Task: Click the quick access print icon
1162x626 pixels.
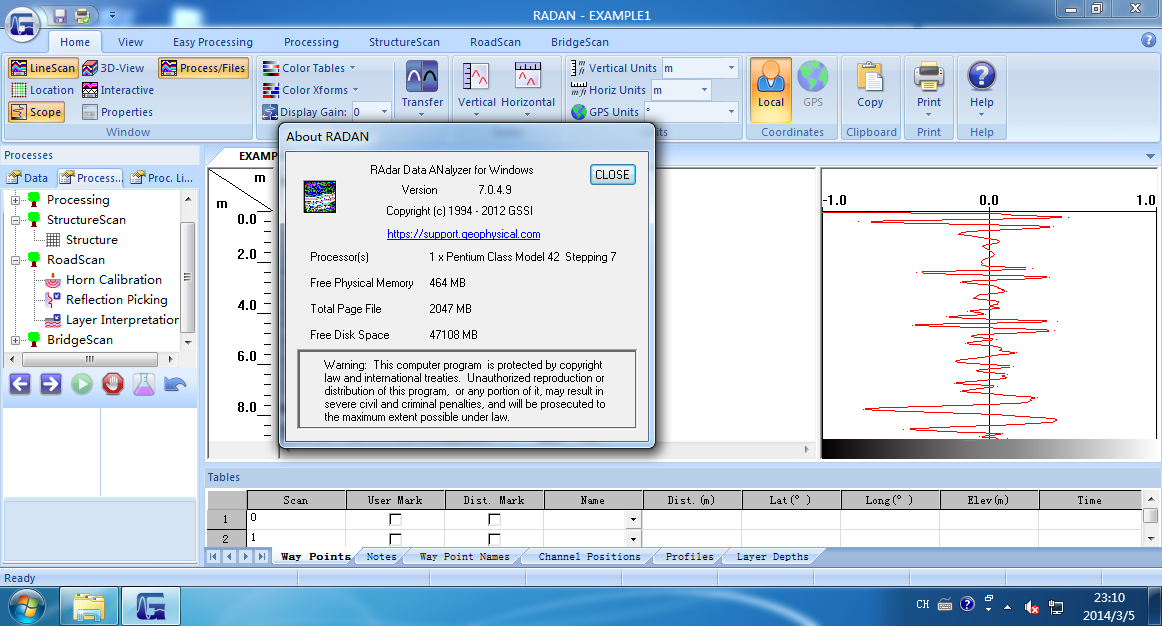Action: (x=82, y=16)
